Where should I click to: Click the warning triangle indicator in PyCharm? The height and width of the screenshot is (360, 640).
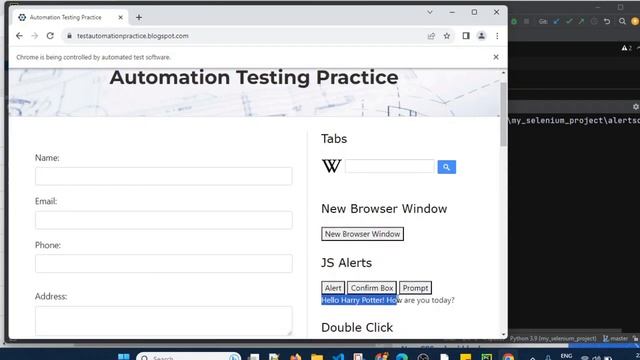click(x=624, y=48)
